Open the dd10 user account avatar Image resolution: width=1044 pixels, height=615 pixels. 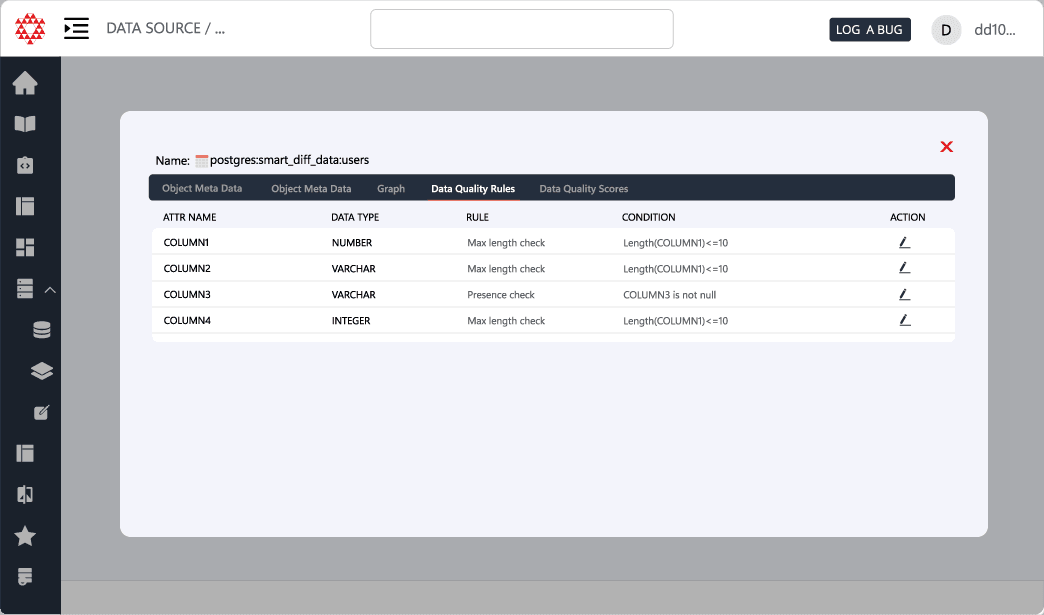[x=945, y=29]
